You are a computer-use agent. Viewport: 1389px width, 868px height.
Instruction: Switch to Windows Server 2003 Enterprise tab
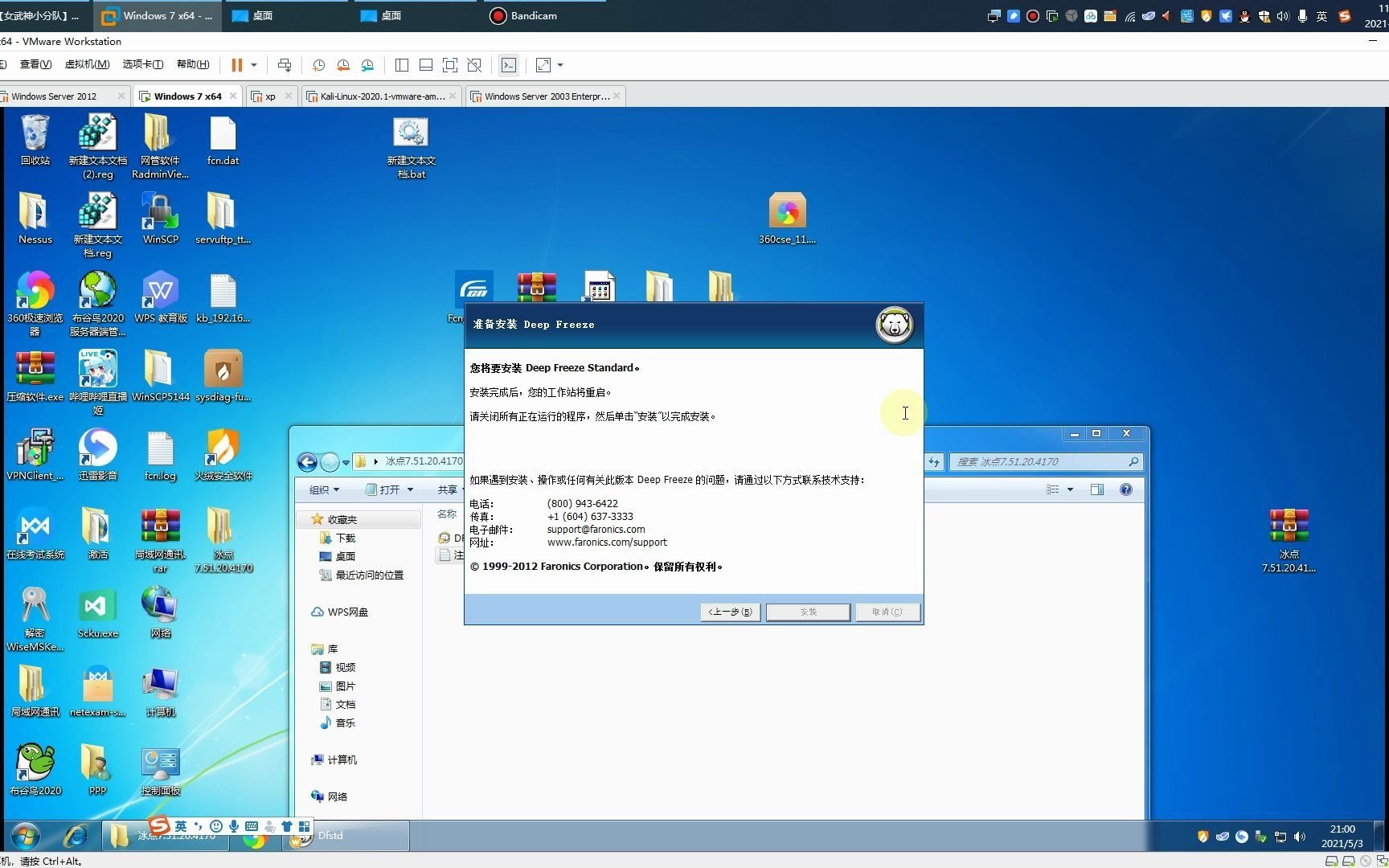pos(547,96)
